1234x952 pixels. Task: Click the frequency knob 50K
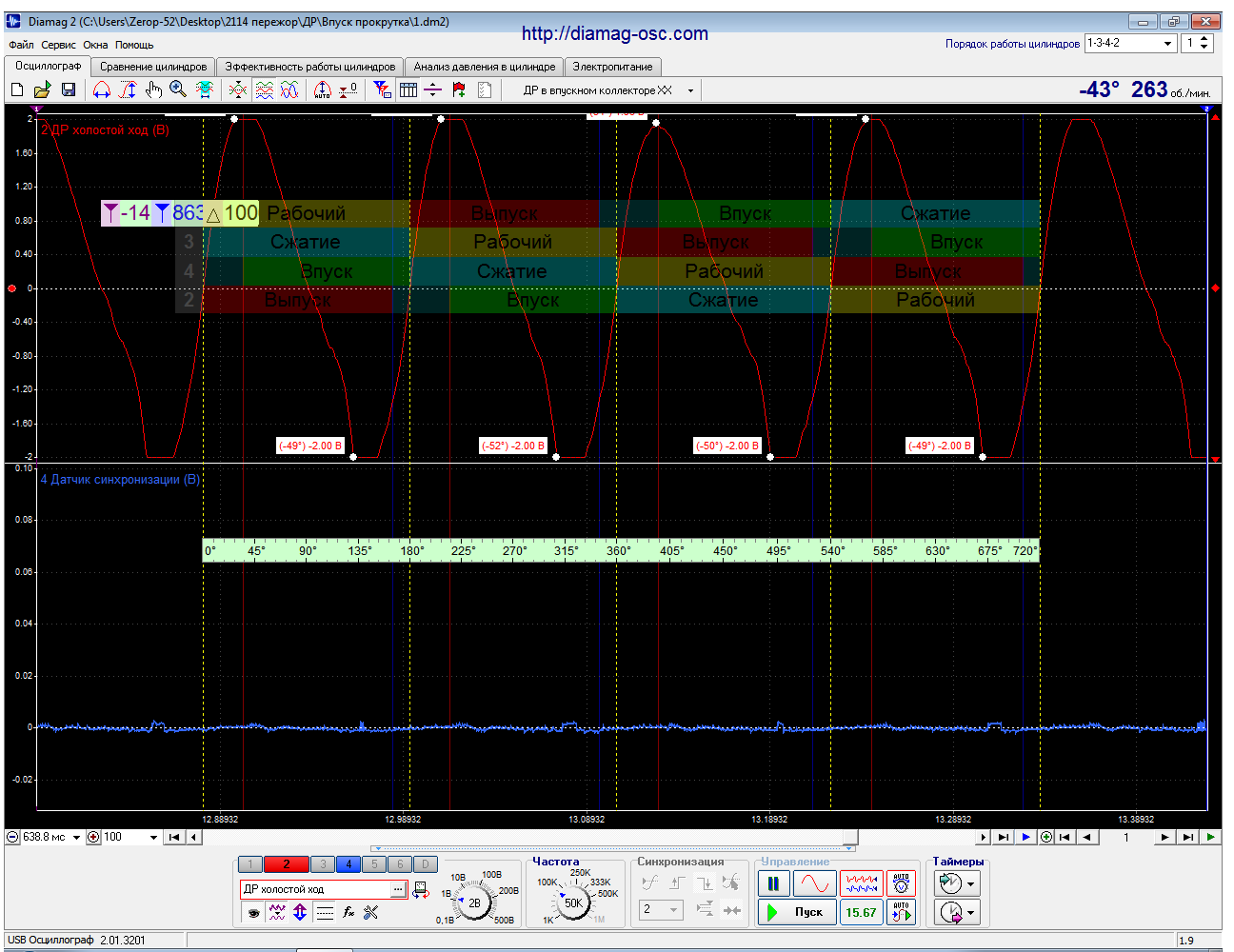click(x=573, y=902)
